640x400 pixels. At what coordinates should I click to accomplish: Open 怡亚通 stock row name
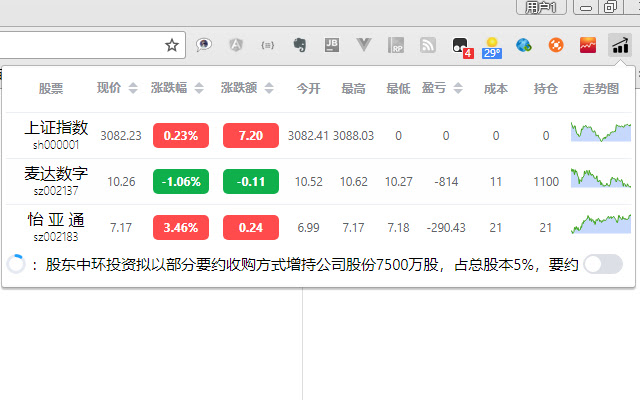pyautogui.click(x=56, y=220)
